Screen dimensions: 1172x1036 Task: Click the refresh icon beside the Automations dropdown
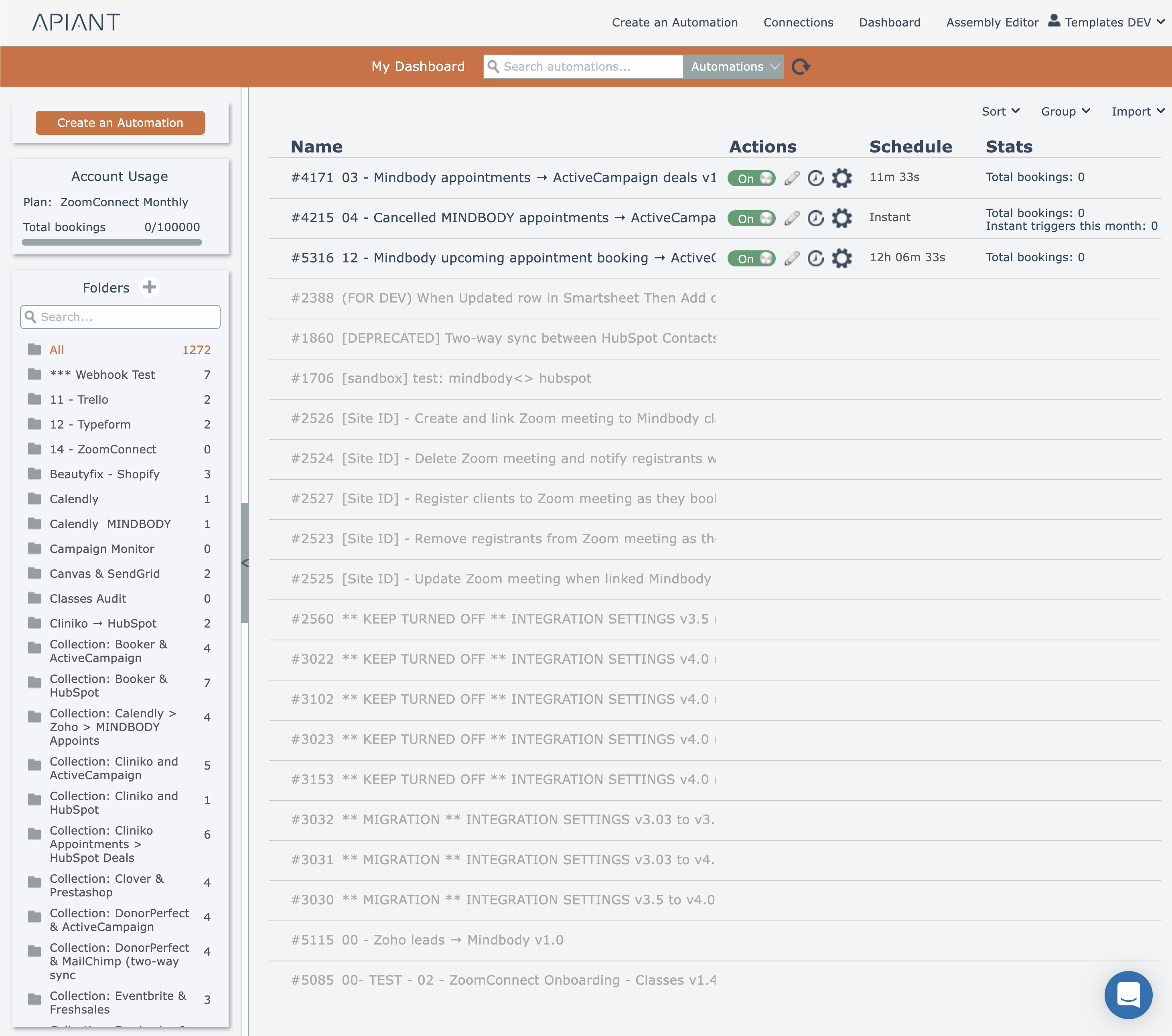click(800, 67)
